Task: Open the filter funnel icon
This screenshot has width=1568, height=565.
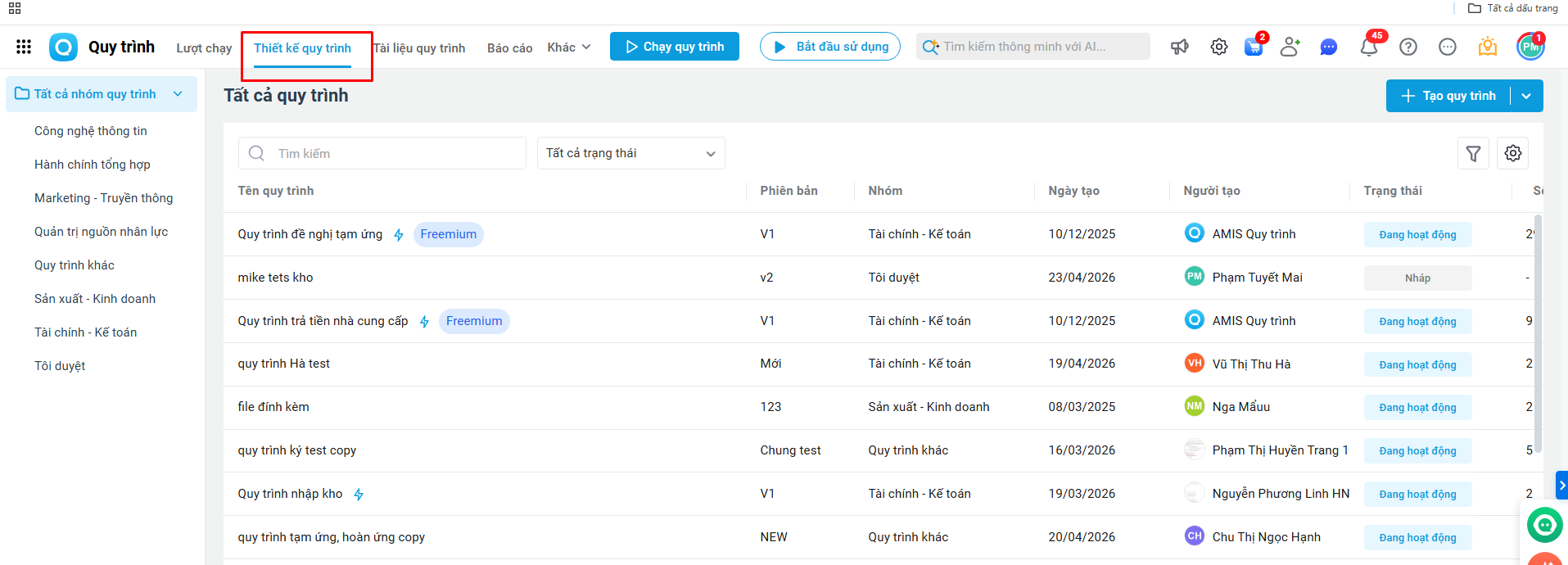Action: tap(1473, 153)
